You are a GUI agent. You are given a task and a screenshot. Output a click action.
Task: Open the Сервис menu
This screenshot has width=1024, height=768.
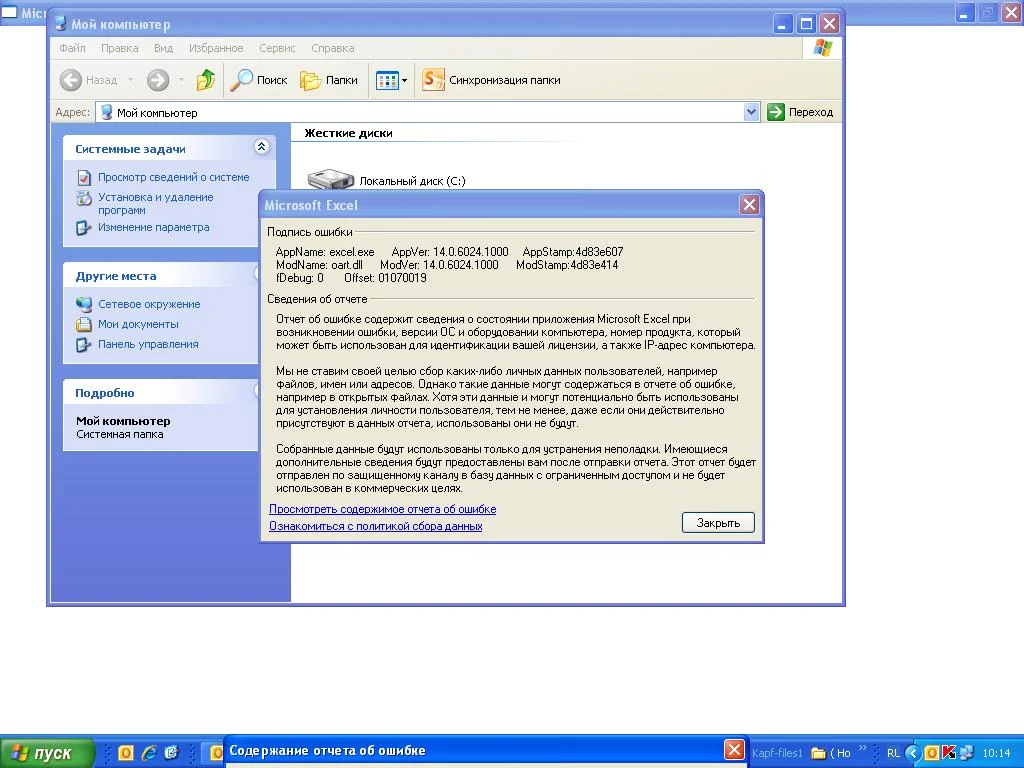click(278, 48)
